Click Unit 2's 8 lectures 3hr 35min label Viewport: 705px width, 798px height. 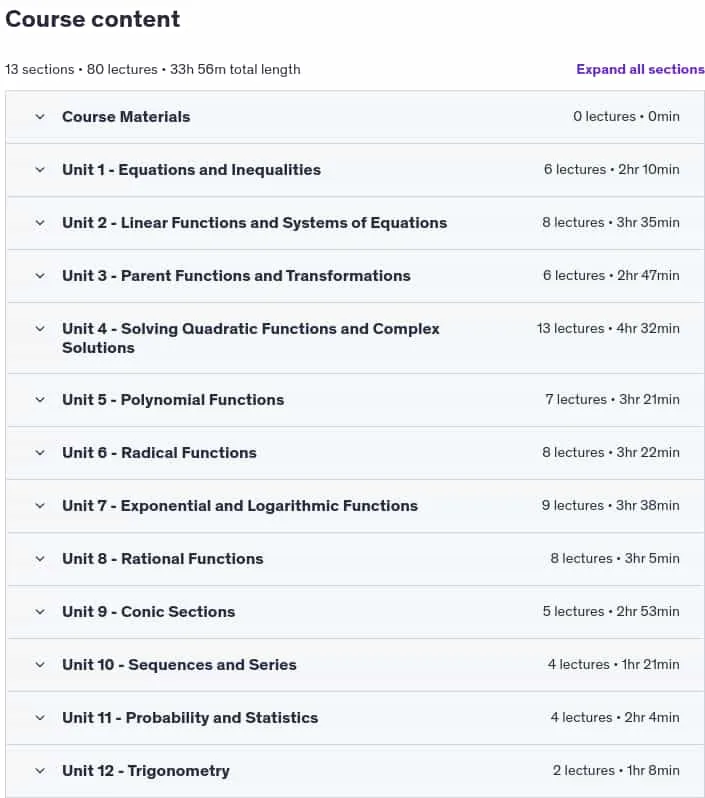610,222
